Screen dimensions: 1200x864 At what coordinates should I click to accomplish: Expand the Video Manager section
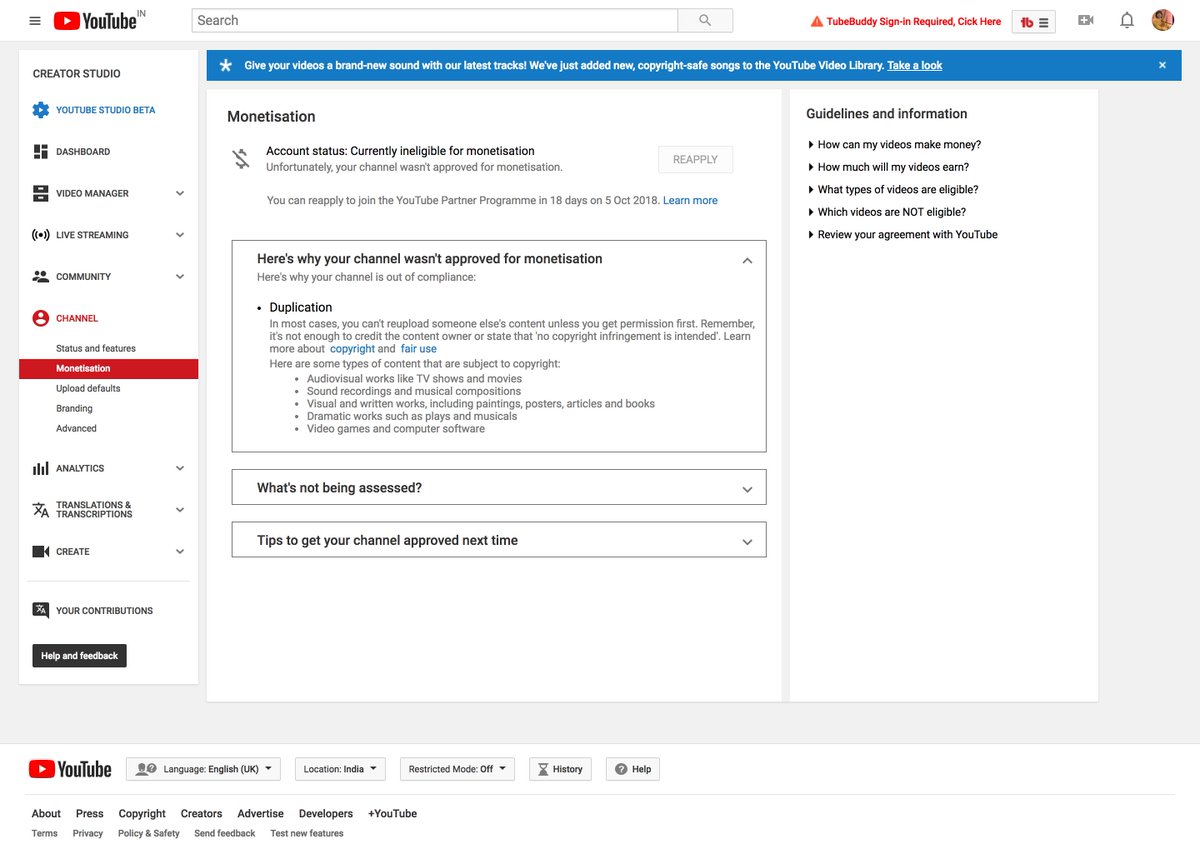pos(180,193)
